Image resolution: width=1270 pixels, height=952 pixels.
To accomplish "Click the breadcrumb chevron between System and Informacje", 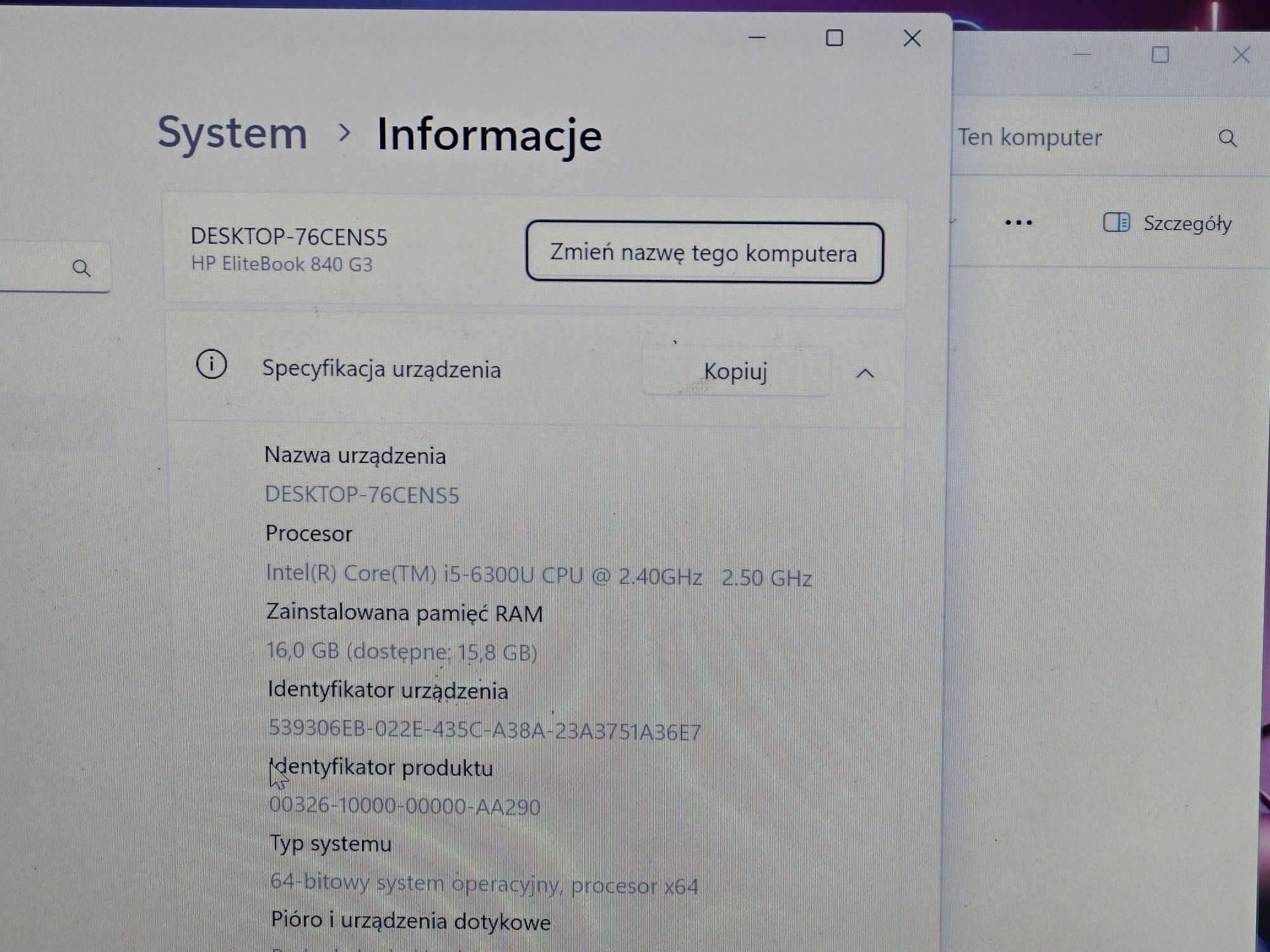I will click(x=344, y=133).
